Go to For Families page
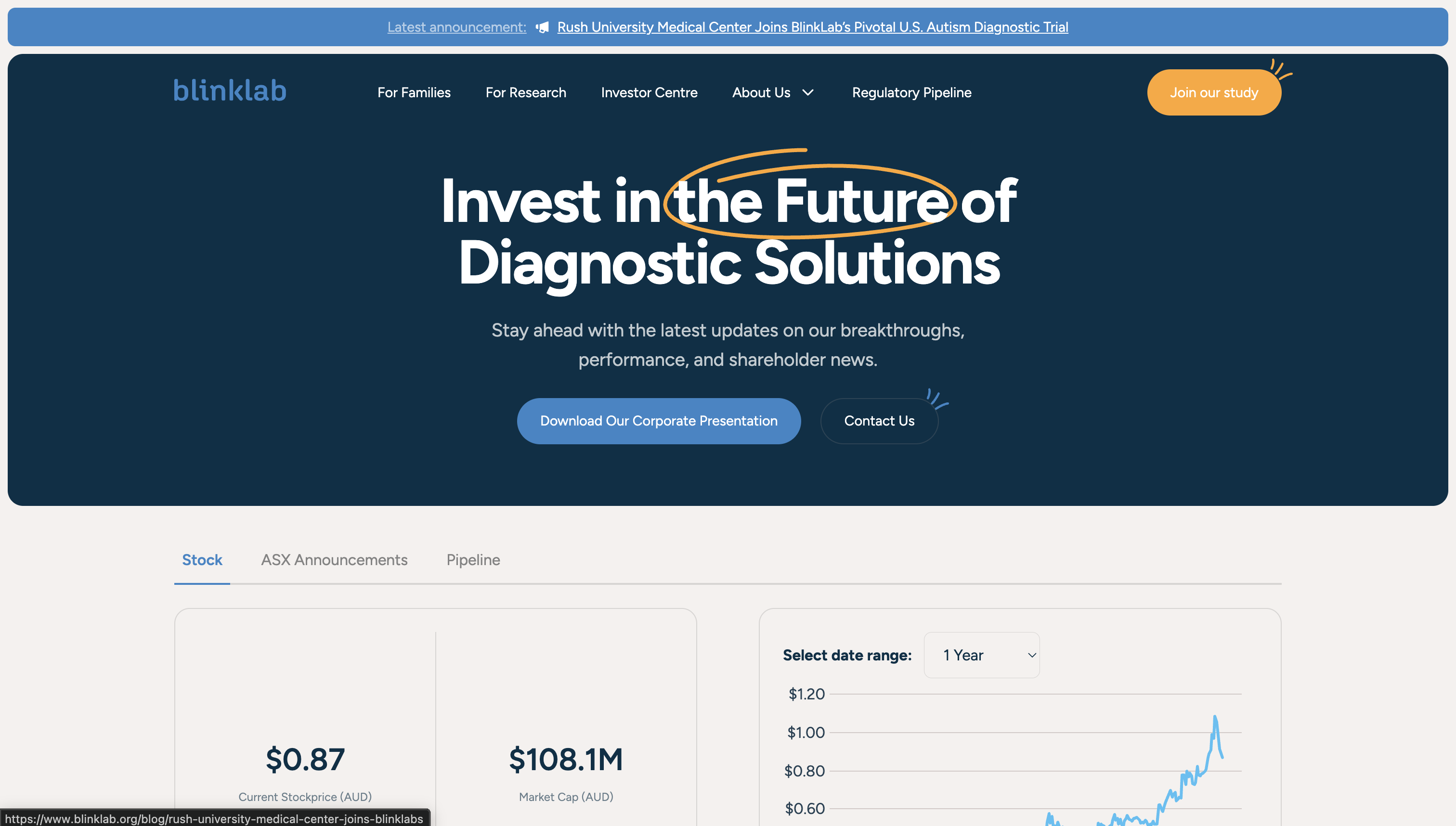The height and width of the screenshot is (826, 1456). pos(414,92)
